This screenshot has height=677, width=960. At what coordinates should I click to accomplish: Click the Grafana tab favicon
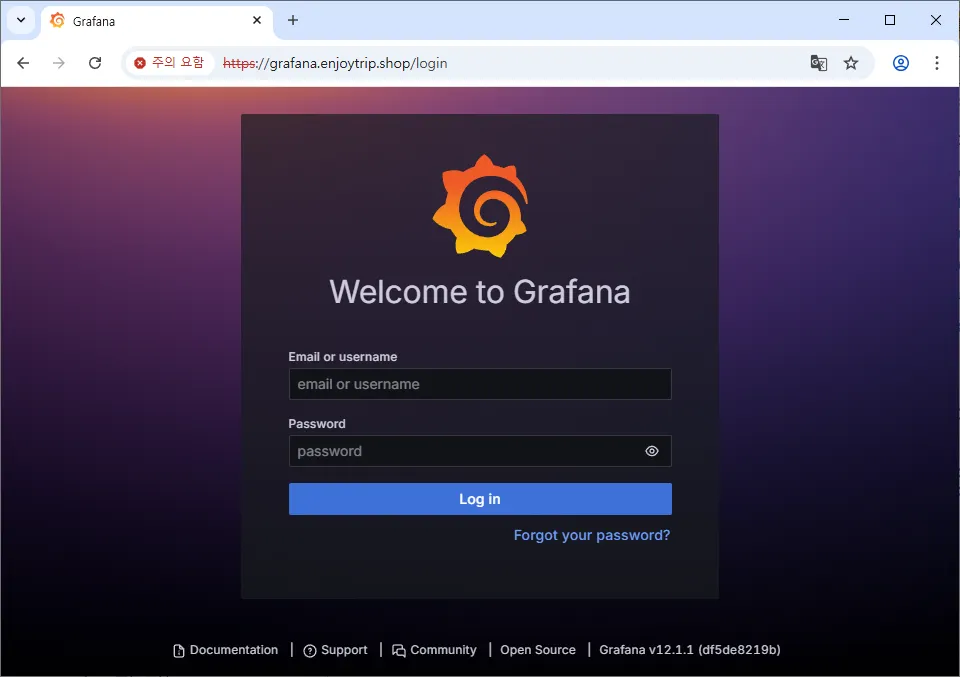click(58, 21)
